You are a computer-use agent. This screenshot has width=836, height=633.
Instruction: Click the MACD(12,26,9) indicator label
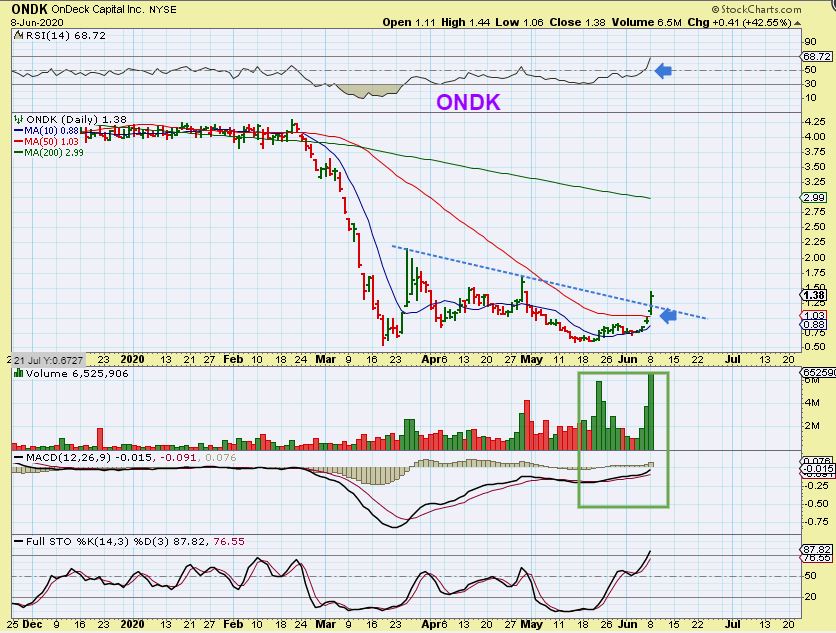point(69,458)
